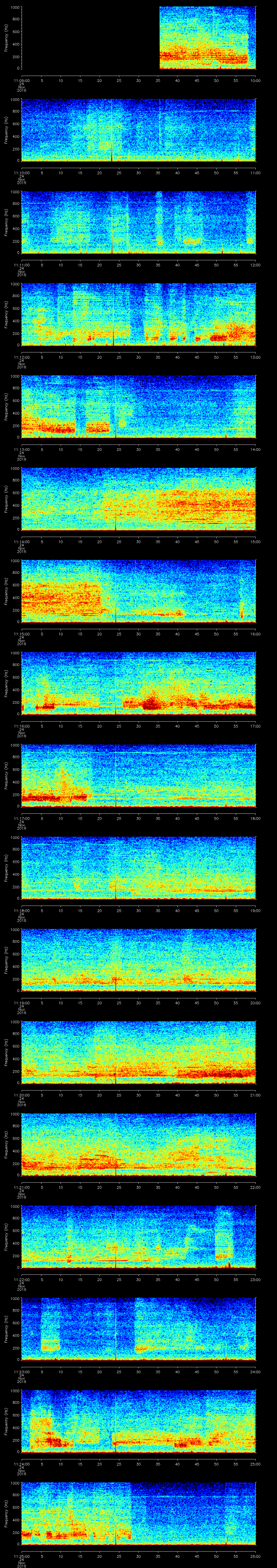Click the spectrogram plot starting 11:12:00

pos(139,314)
